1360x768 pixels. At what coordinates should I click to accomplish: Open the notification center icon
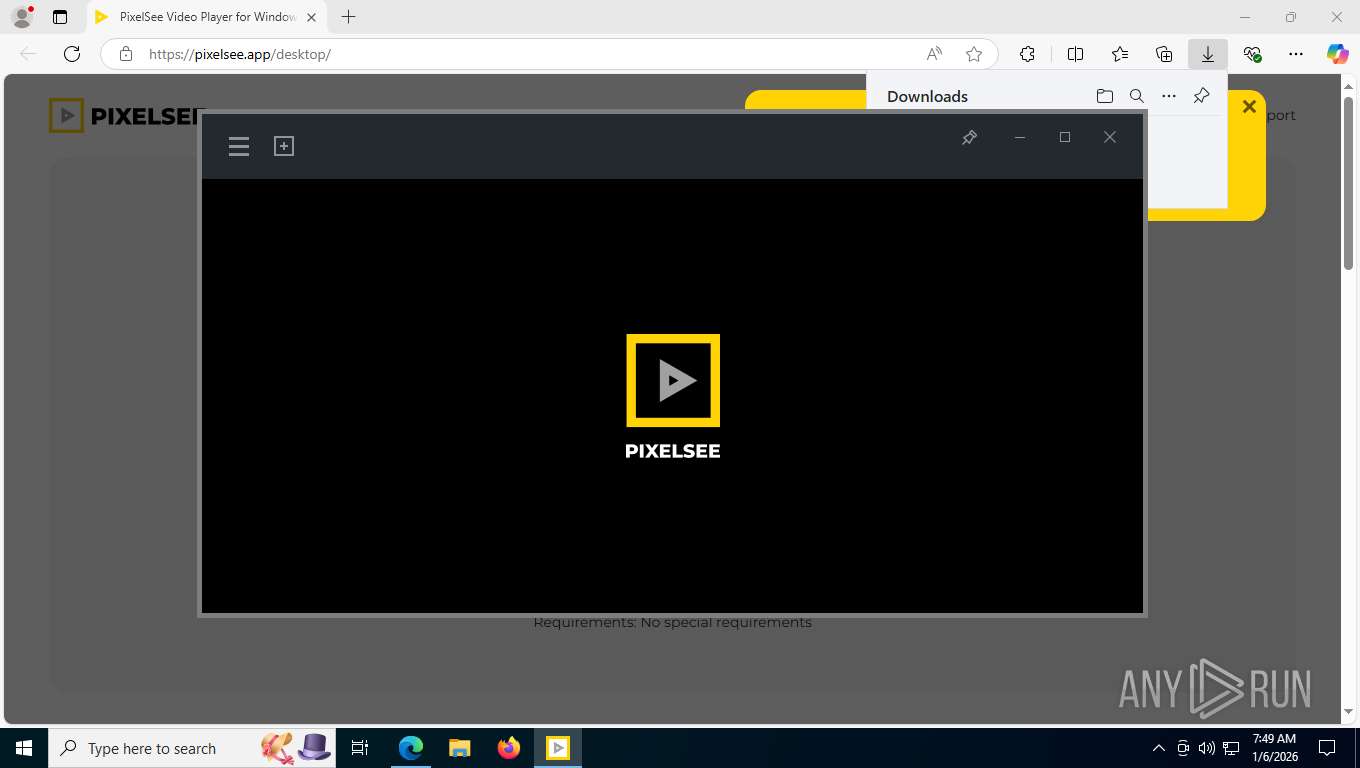[1327, 748]
